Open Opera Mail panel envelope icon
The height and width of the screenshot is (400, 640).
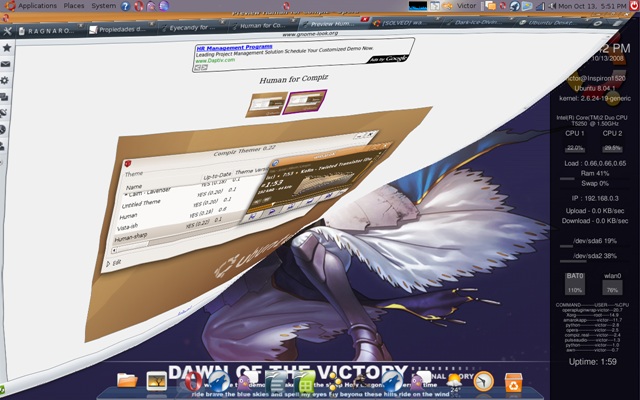tap(6, 64)
